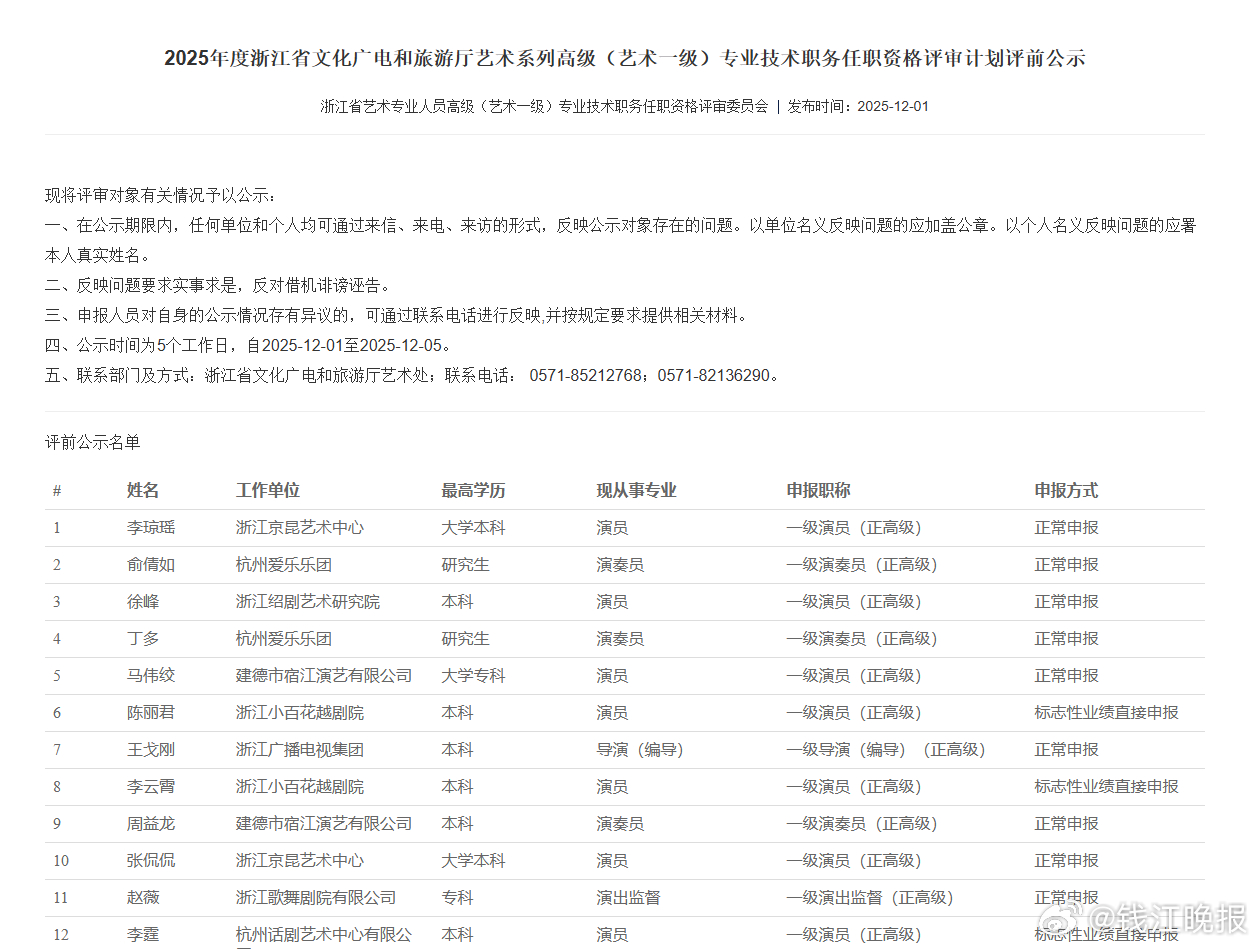1259x949 pixels.
Task: Select the 工作单位 column header
Action: pyautogui.click(x=267, y=490)
